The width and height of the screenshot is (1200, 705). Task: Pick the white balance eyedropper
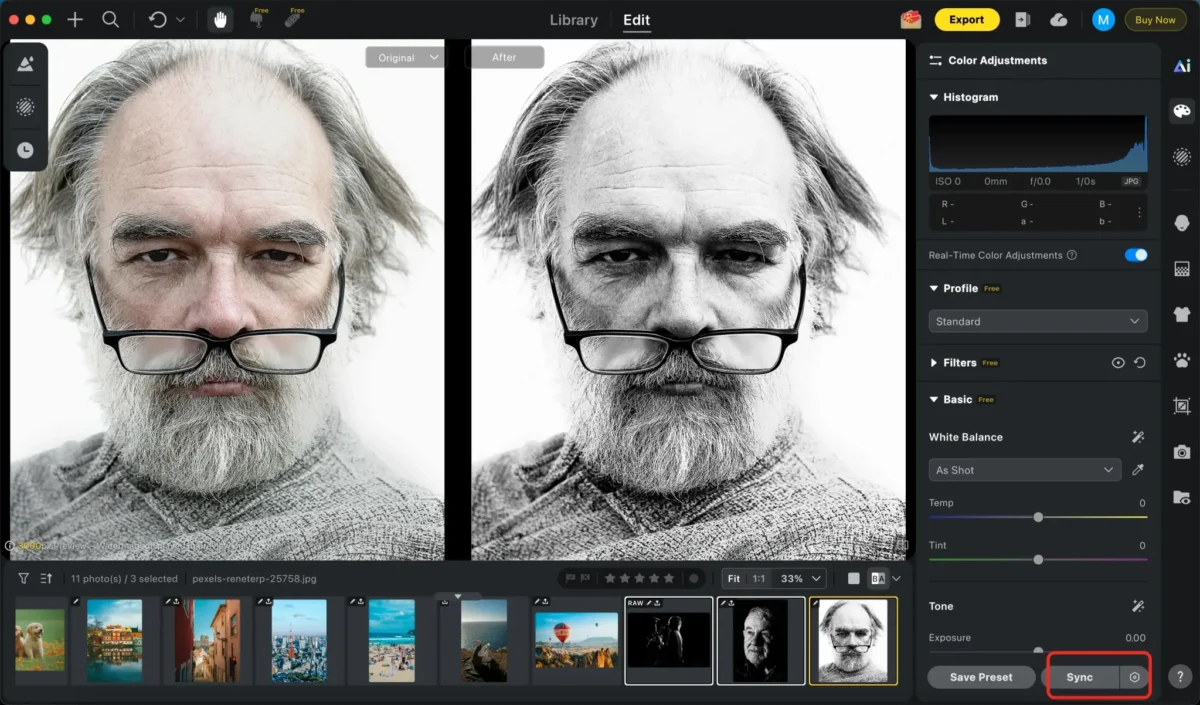tap(1137, 470)
